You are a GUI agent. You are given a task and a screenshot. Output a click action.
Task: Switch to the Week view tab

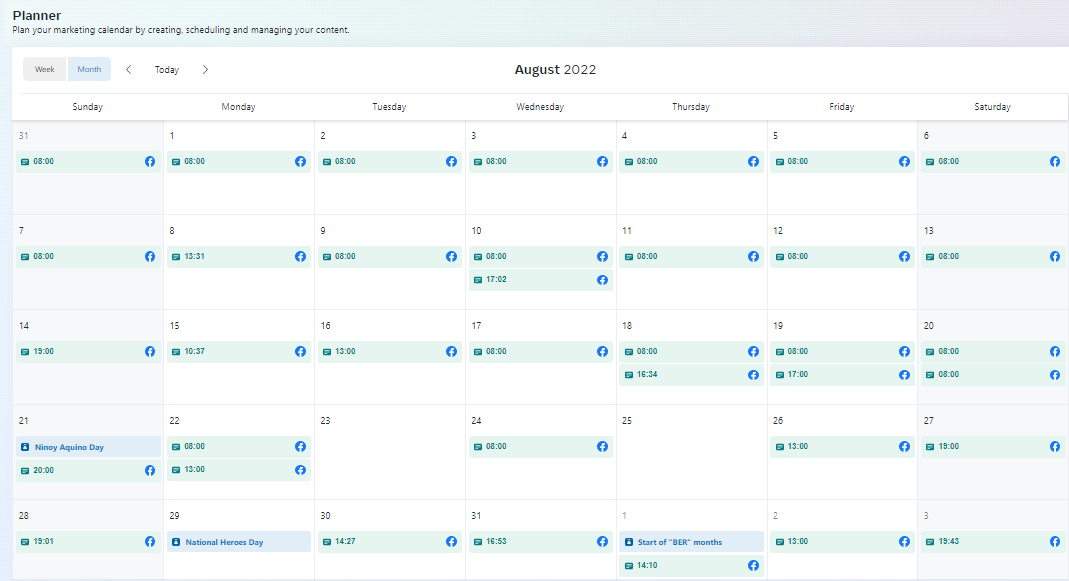pos(44,69)
